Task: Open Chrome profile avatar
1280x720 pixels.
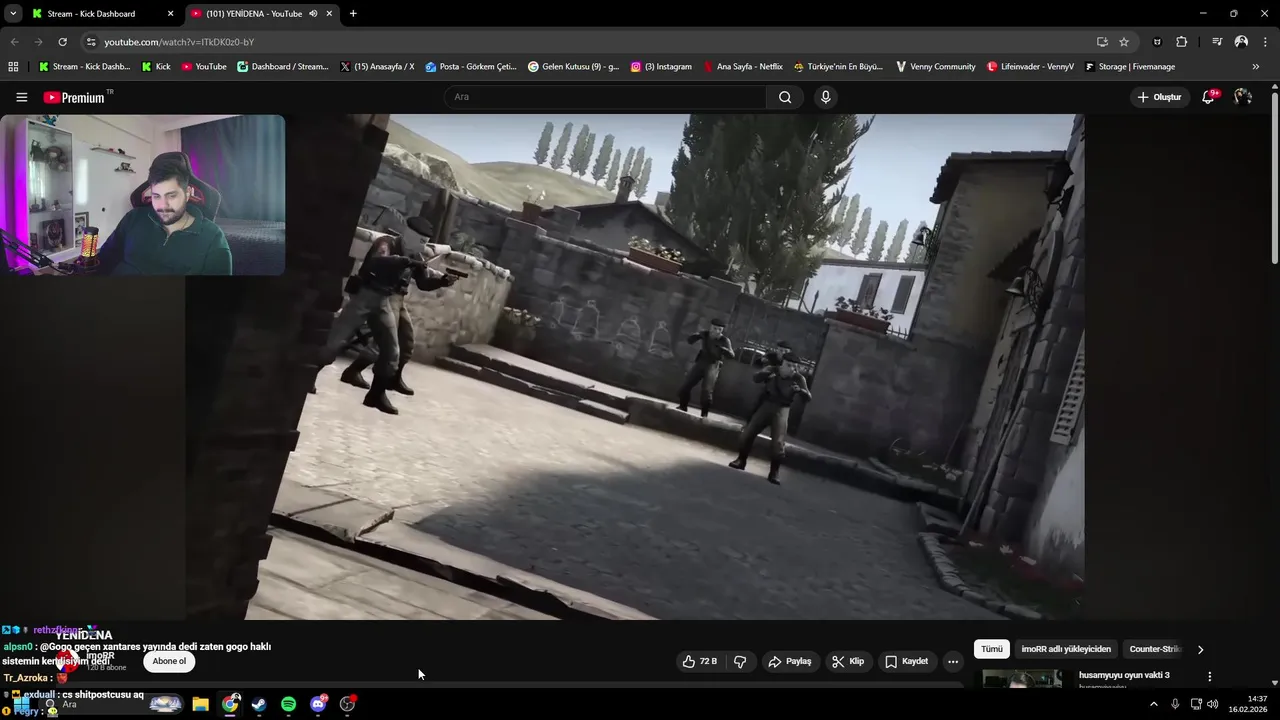Action: (1241, 42)
